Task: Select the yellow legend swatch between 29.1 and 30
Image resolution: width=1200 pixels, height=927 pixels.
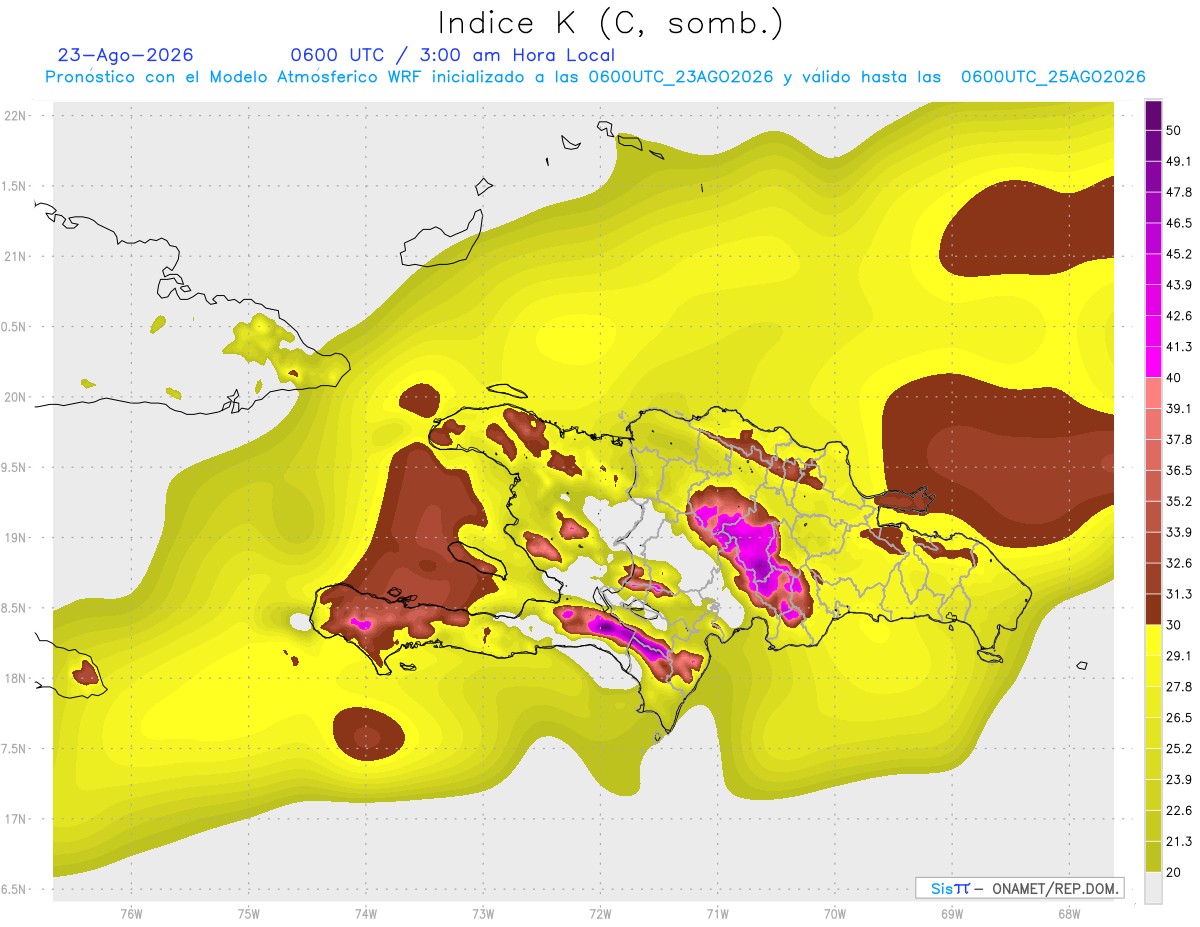Action: (x=1154, y=640)
